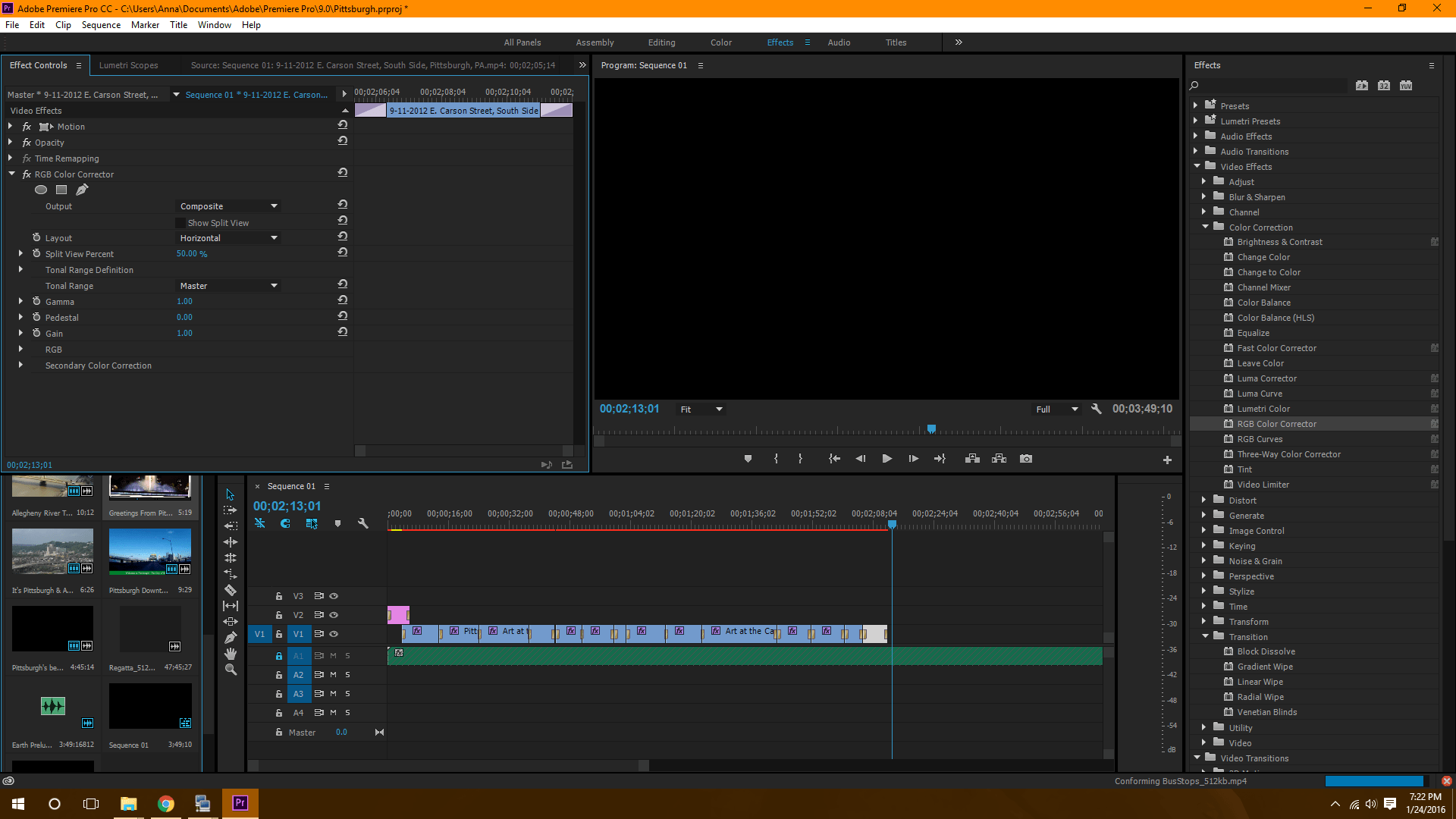Click the Export Frame camera icon

tap(1026, 459)
